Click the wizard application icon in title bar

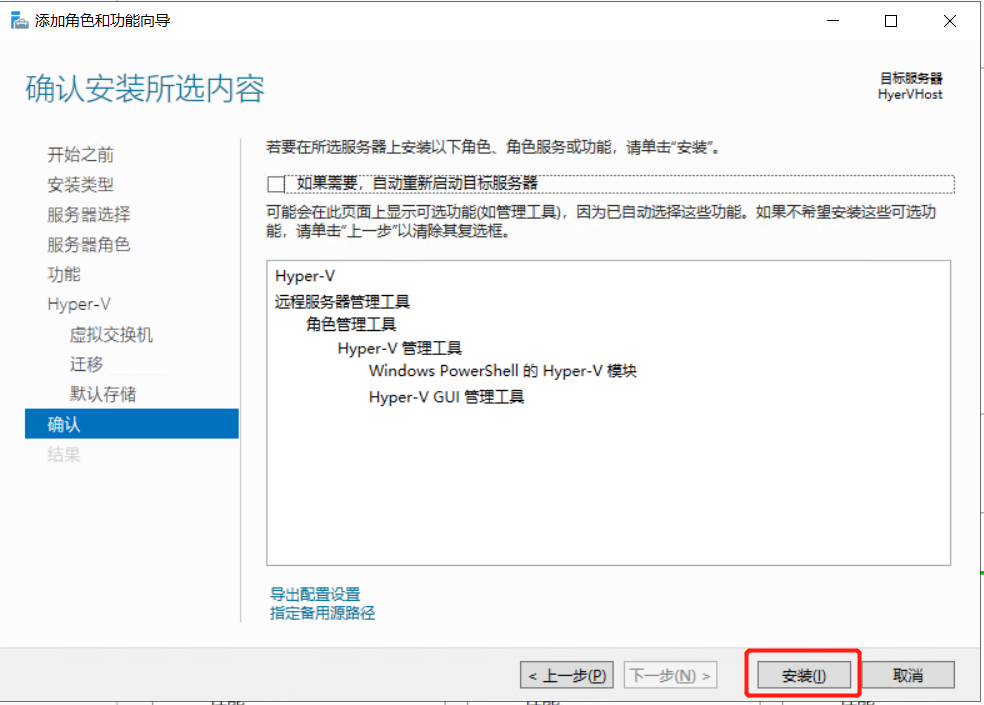pos(18,20)
